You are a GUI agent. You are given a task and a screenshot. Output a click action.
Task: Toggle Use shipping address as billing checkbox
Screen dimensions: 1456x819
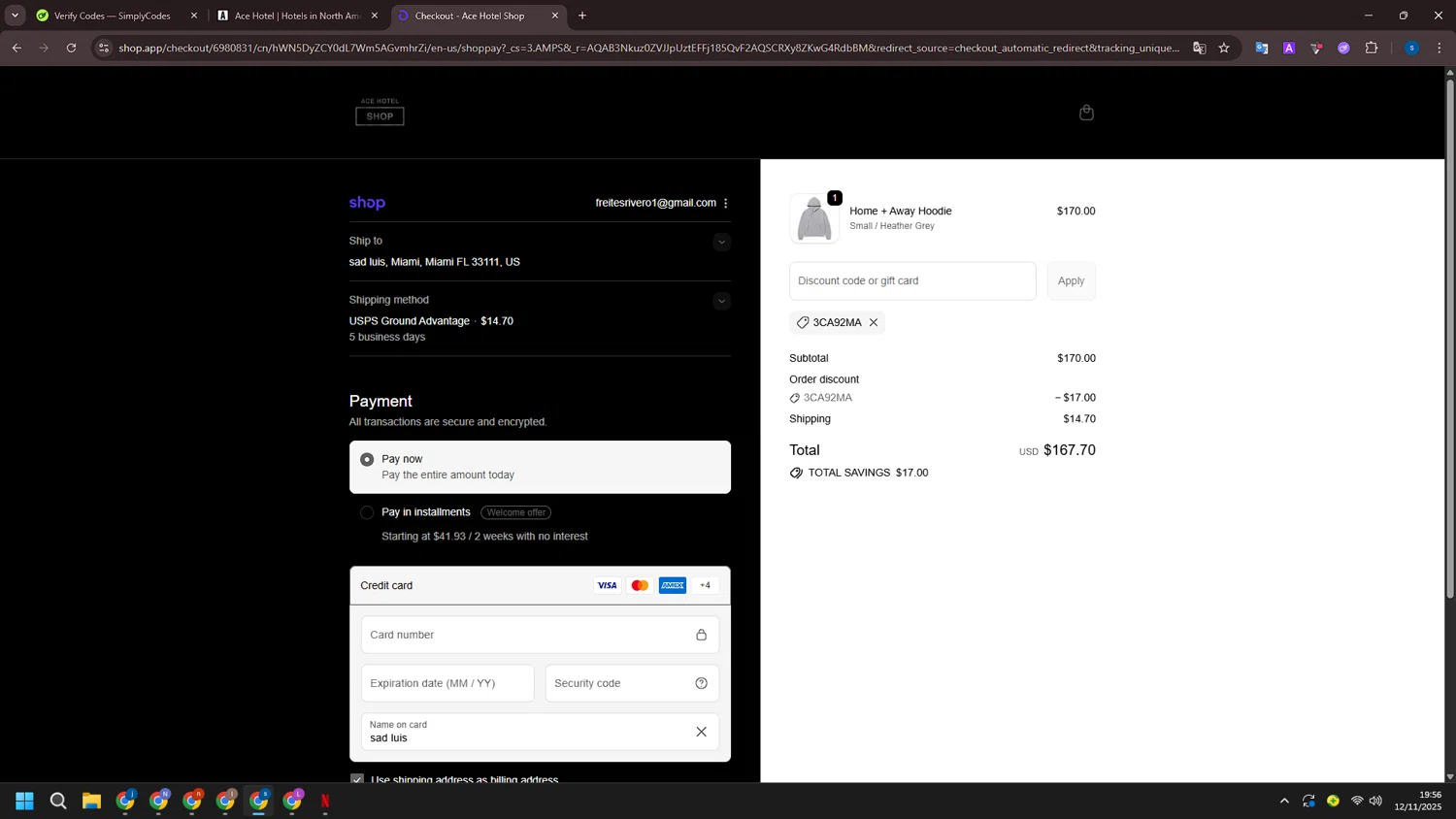click(x=357, y=778)
